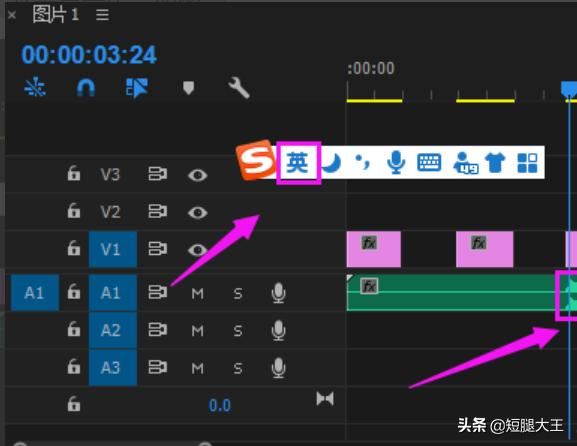Image resolution: width=577 pixels, height=446 pixels.
Task: Enable voice-over record on A1
Action: [279, 293]
